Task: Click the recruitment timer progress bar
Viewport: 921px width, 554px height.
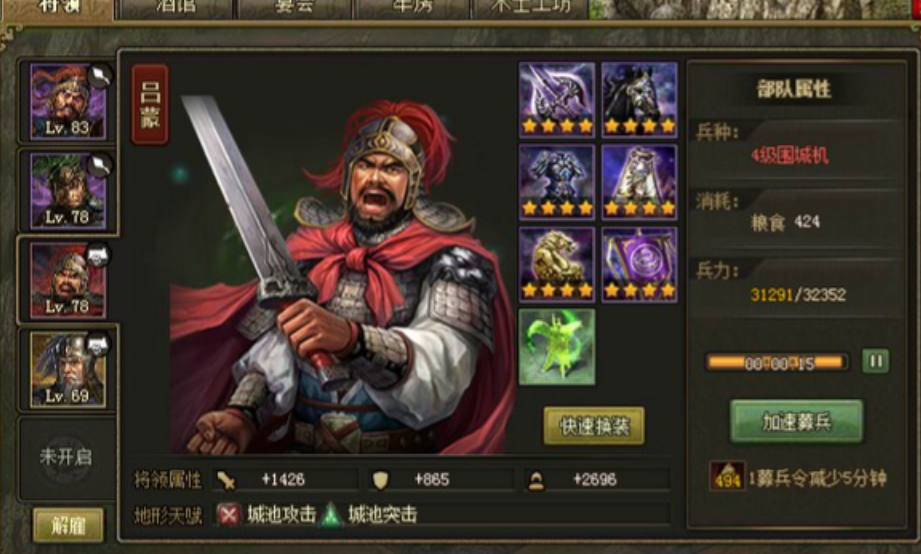Action: pos(777,363)
